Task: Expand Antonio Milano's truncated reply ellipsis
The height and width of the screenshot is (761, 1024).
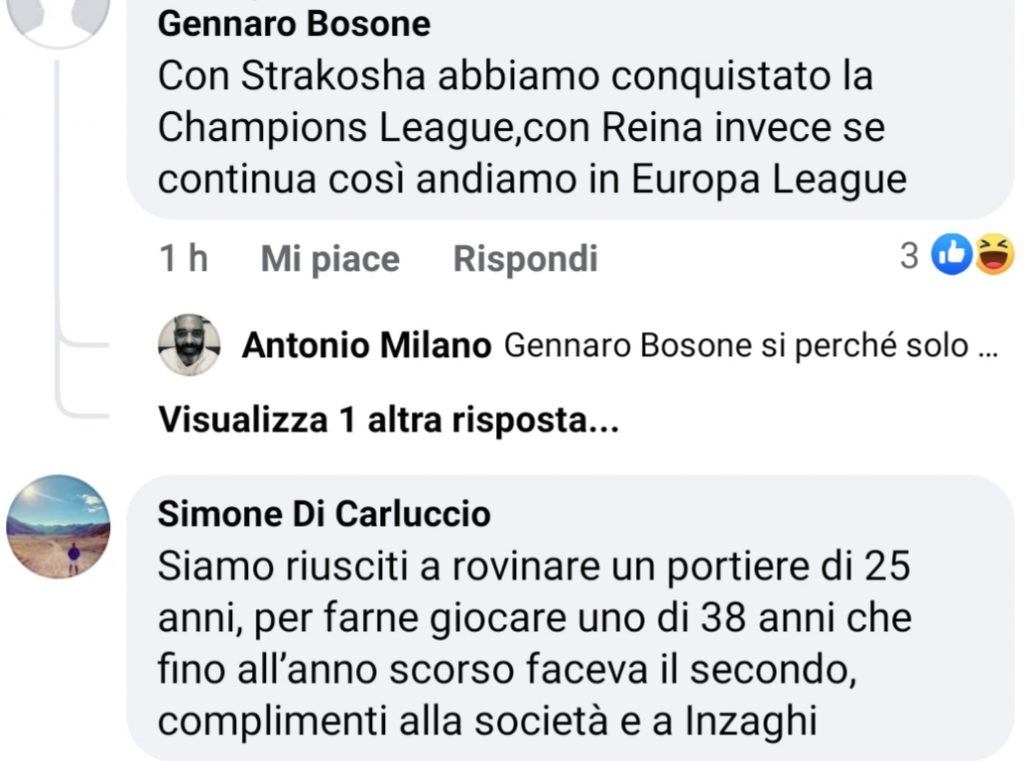Action: pyautogui.click(x=986, y=347)
